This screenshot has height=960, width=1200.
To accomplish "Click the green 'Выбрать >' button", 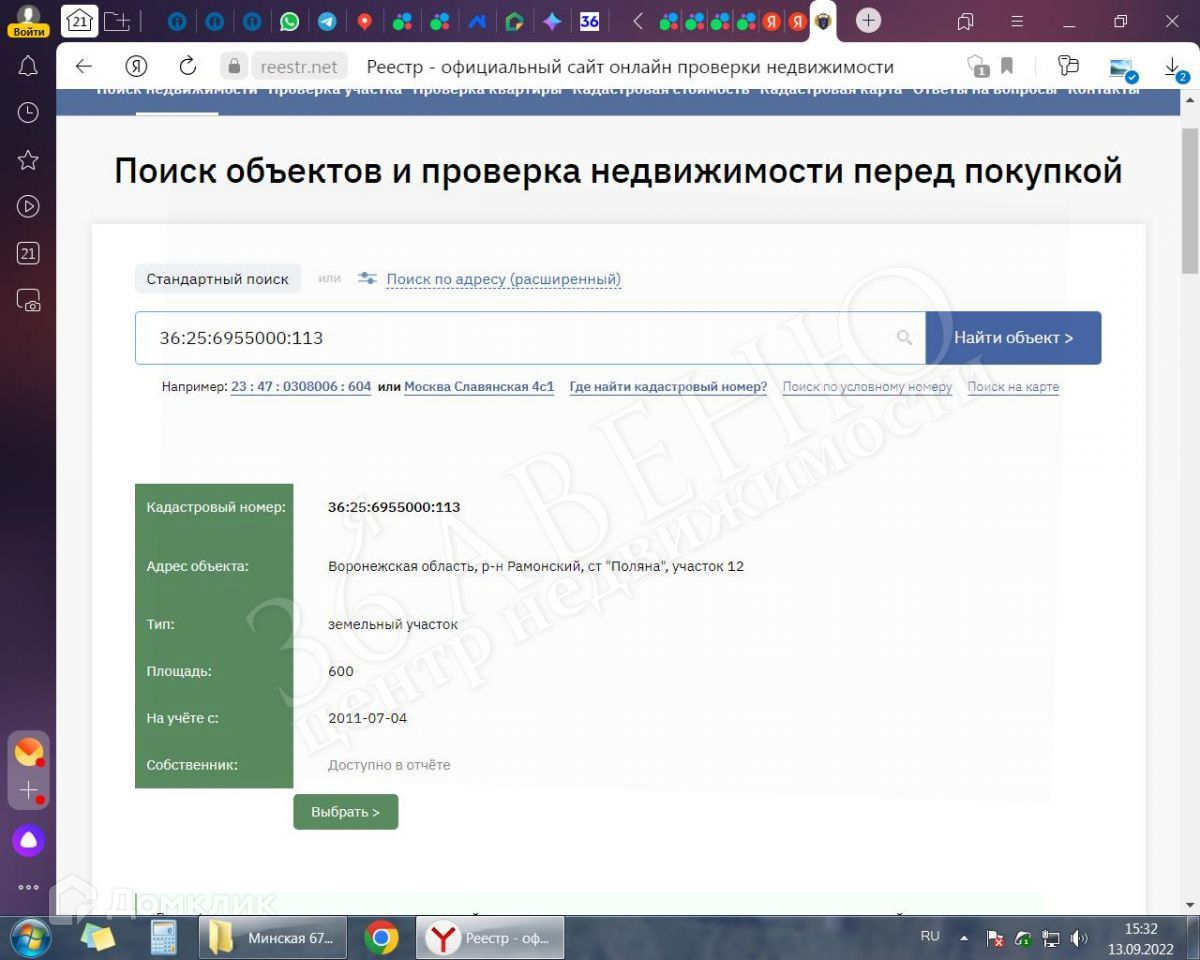I will pyautogui.click(x=345, y=812).
